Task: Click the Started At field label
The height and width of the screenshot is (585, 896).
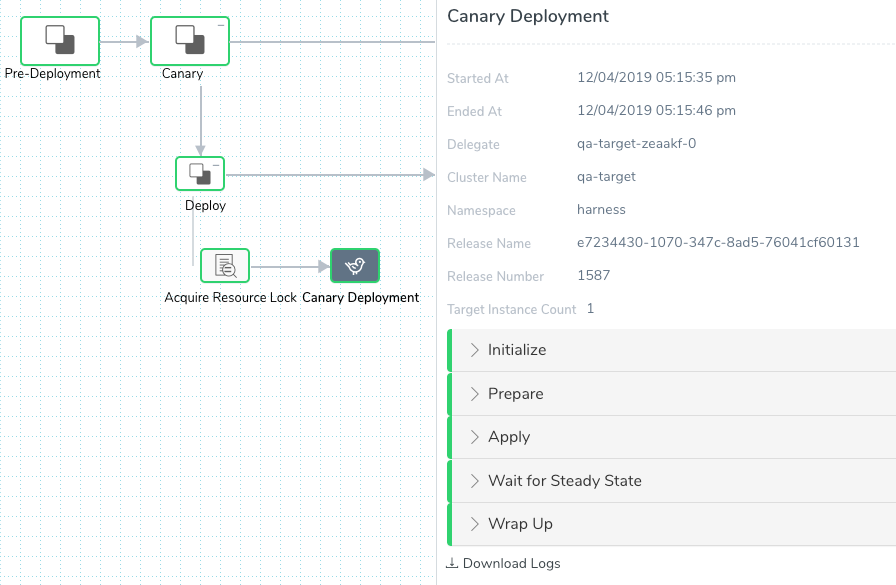Action: click(478, 78)
